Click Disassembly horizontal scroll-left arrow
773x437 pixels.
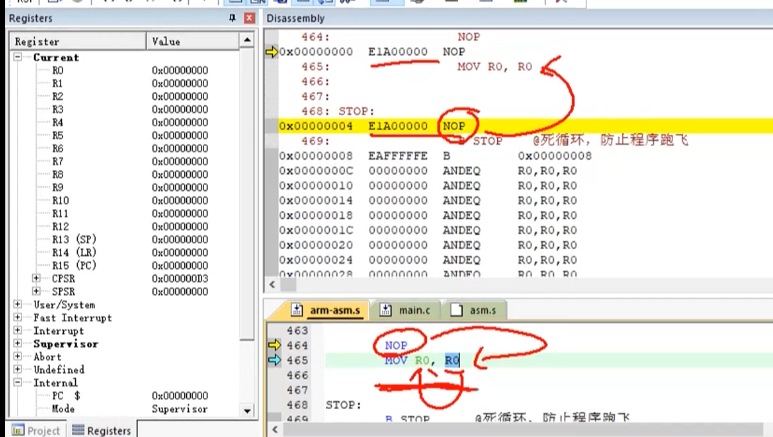(x=272, y=285)
